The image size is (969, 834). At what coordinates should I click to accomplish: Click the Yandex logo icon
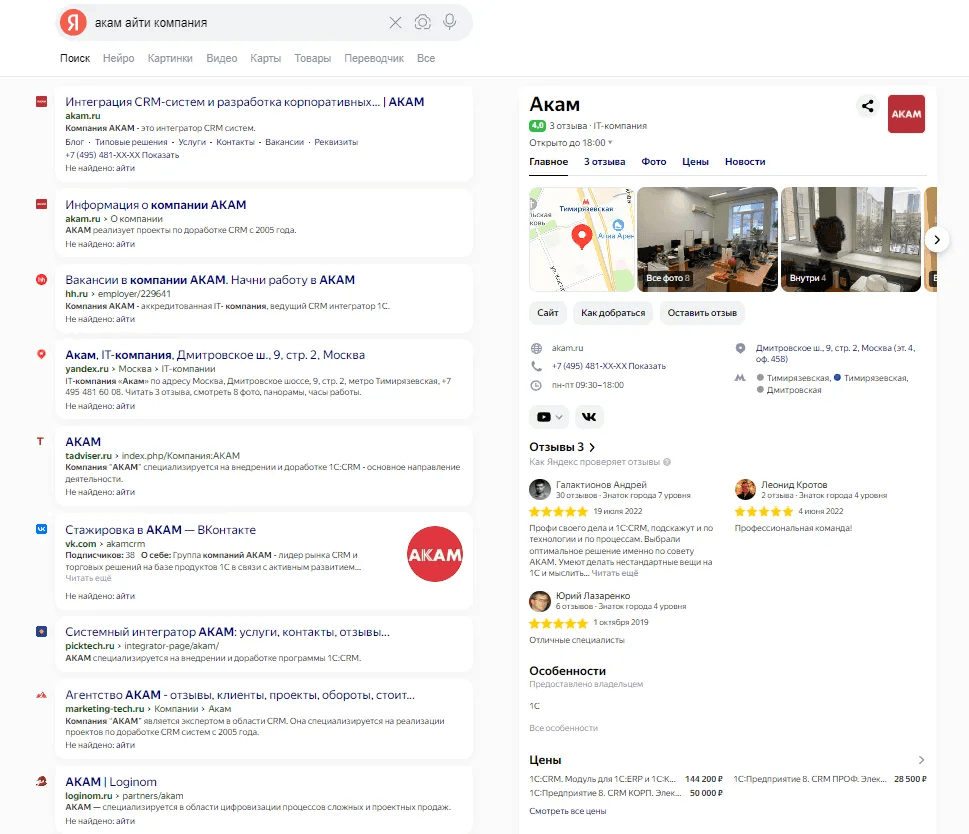(74, 23)
